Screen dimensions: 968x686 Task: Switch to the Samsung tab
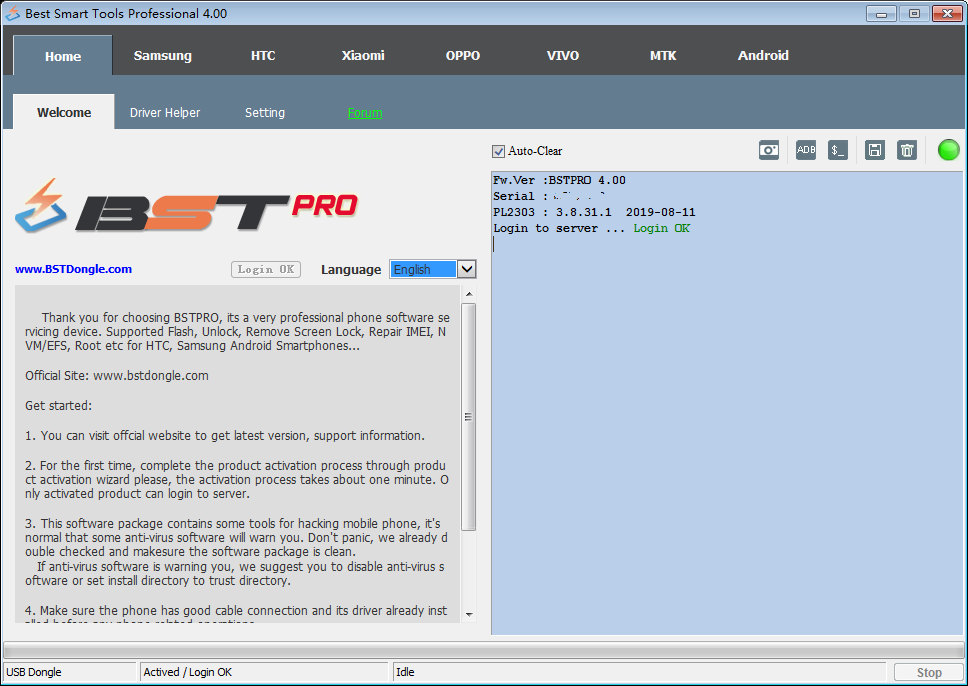tap(162, 56)
